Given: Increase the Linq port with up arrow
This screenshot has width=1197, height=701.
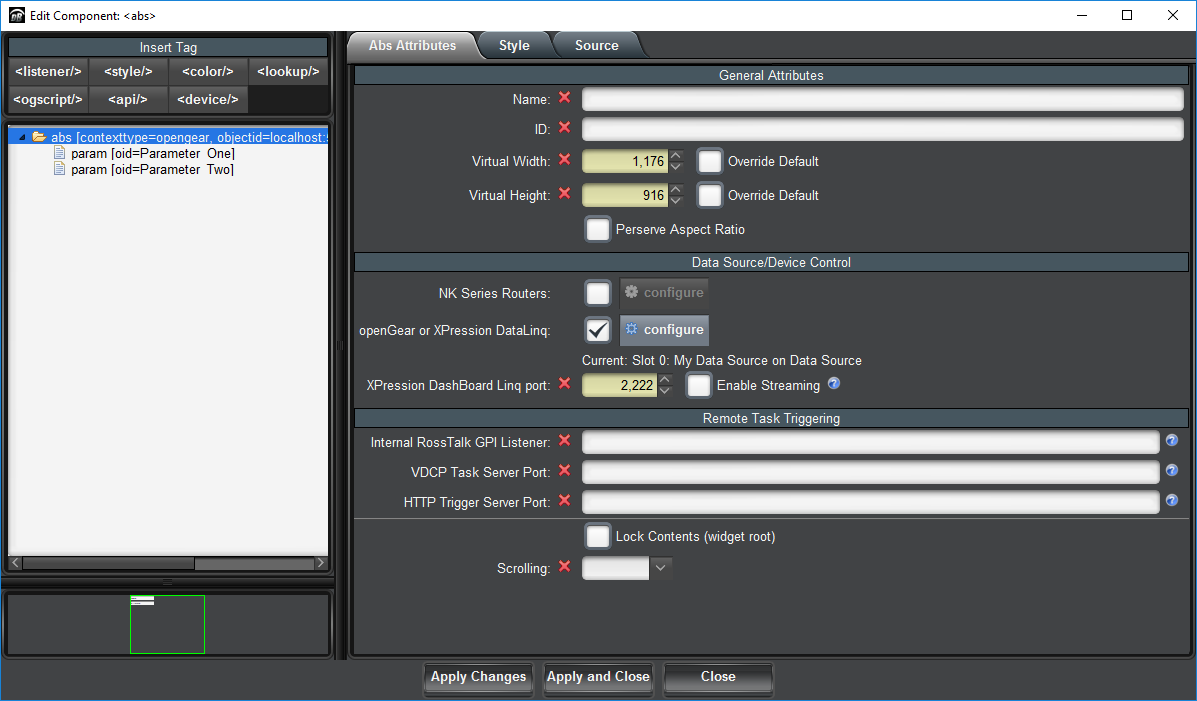Looking at the screenshot, I should tap(665, 379).
